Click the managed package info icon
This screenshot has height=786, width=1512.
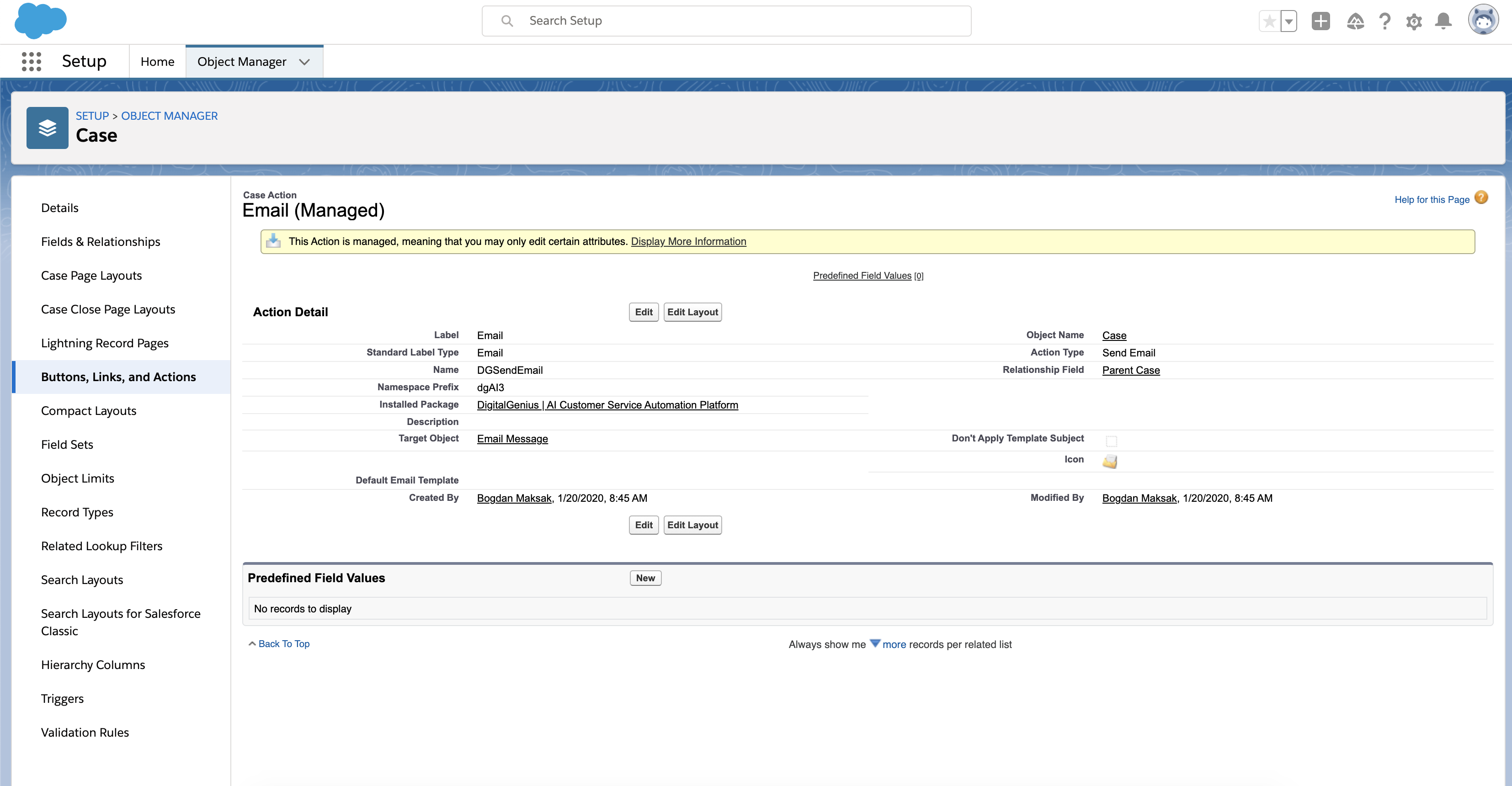click(273, 241)
